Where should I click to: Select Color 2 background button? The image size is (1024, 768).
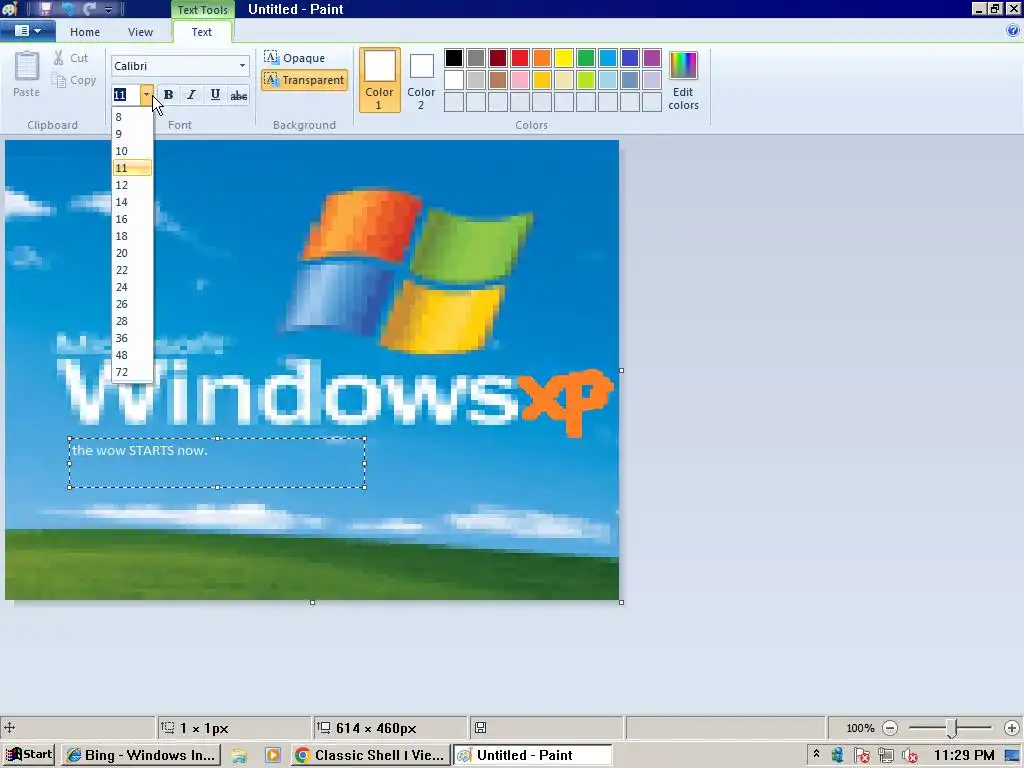point(421,82)
